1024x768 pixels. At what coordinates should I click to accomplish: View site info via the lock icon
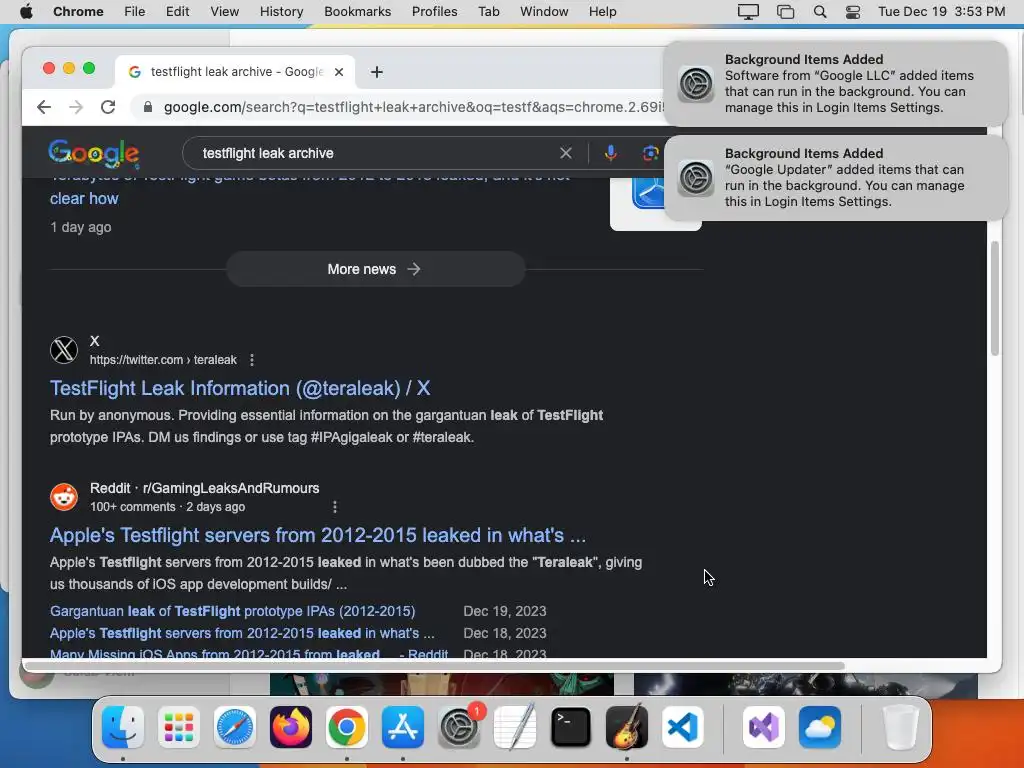click(148, 107)
